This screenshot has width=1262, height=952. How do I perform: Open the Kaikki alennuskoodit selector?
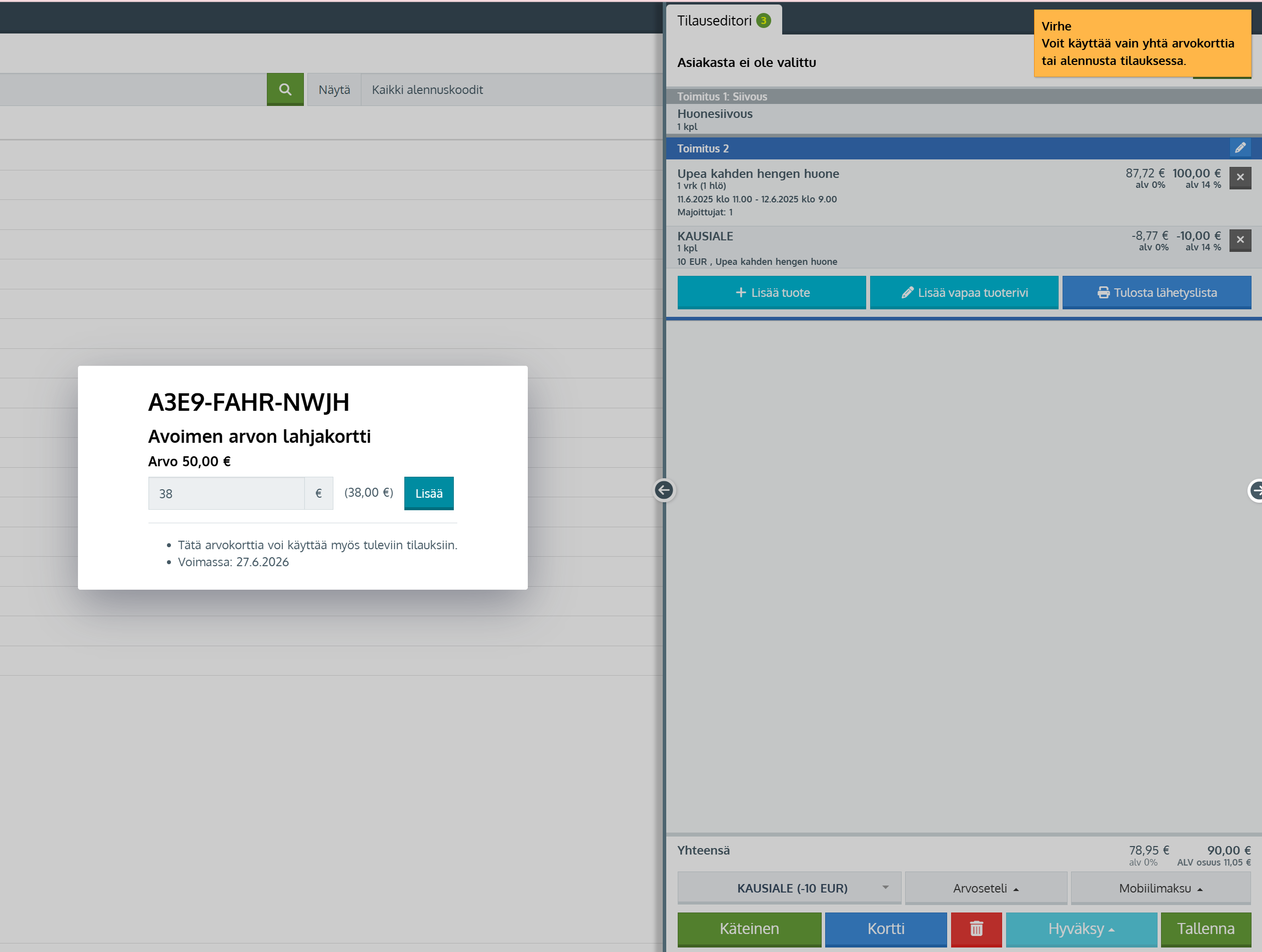tap(511, 89)
